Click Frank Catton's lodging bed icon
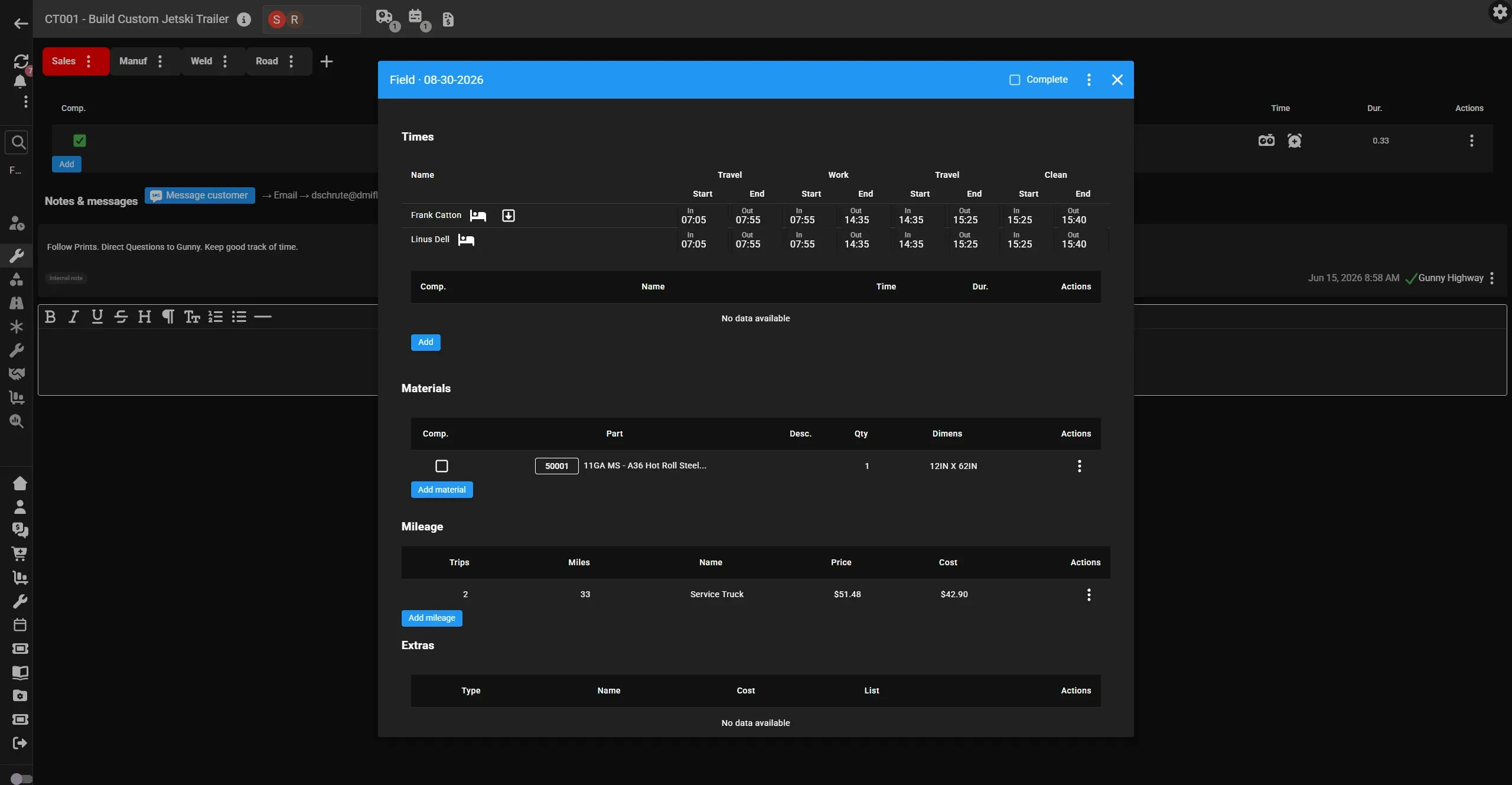 pyautogui.click(x=478, y=216)
